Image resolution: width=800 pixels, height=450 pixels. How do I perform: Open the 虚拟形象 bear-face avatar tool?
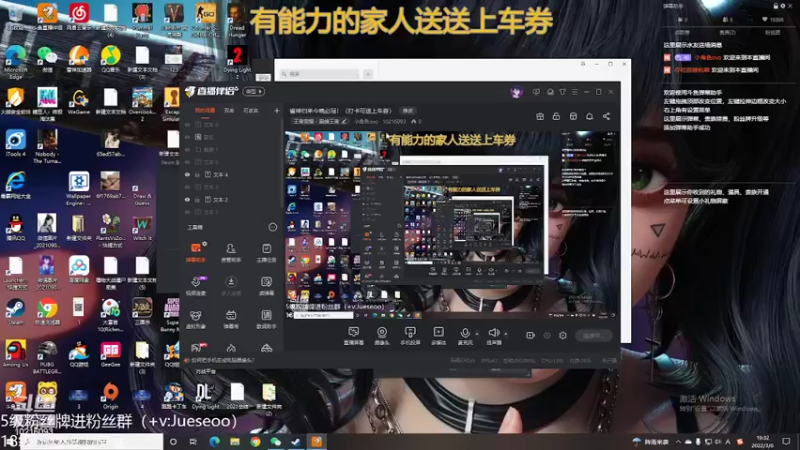196,319
